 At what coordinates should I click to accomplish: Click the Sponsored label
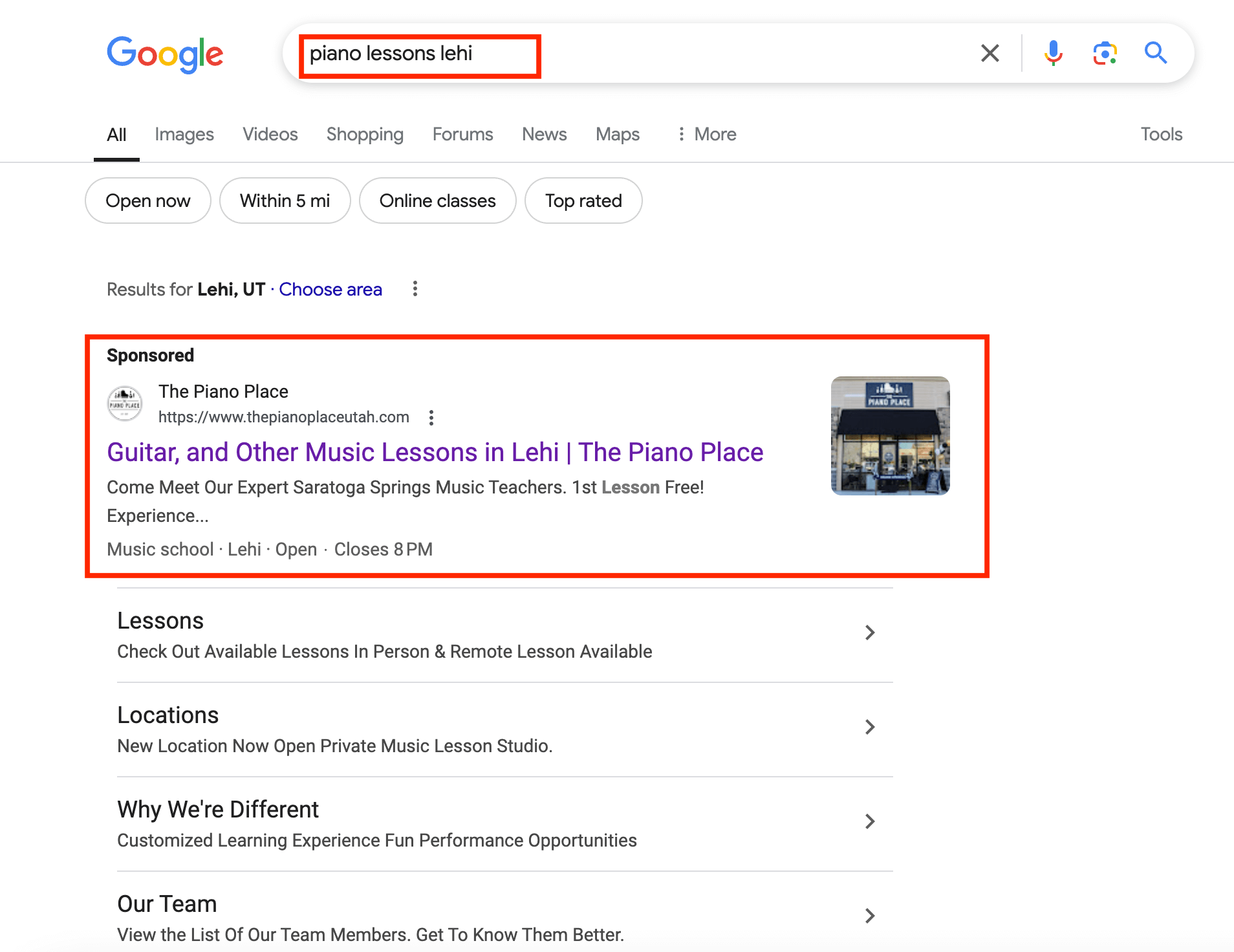[150, 356]
